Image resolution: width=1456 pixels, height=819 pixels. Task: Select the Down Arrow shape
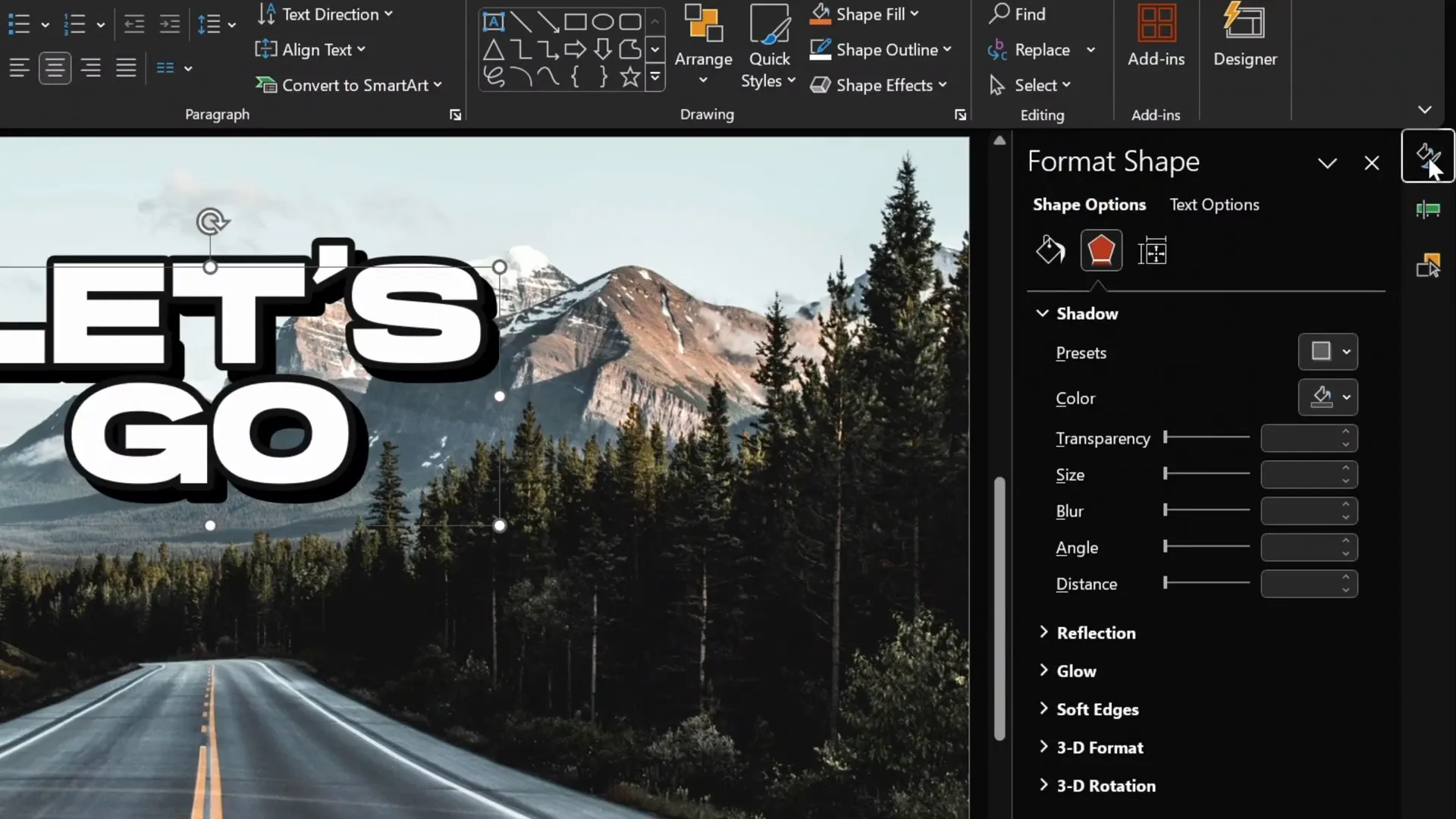(603, 50)
